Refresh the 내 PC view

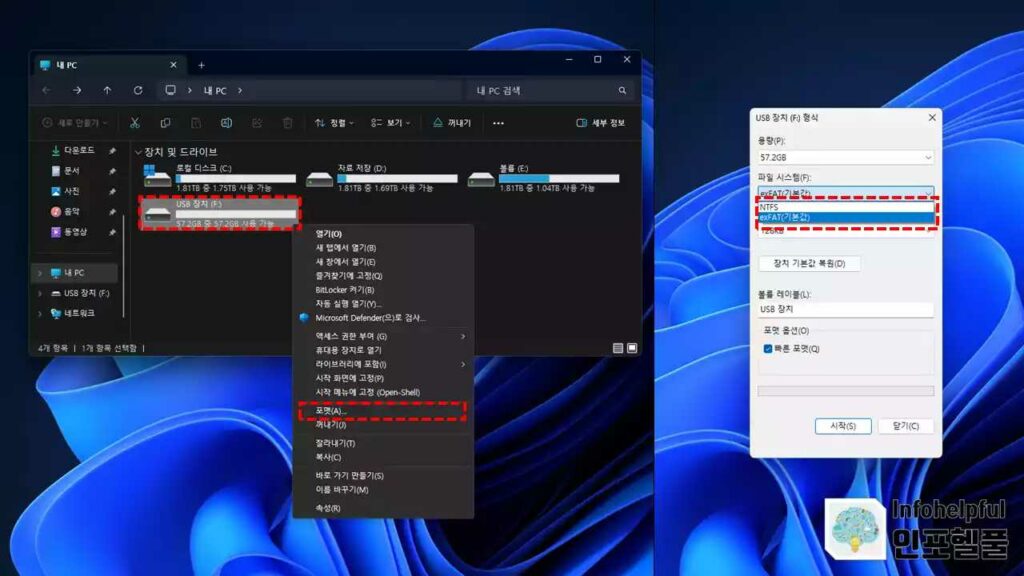tap(138, 91)
